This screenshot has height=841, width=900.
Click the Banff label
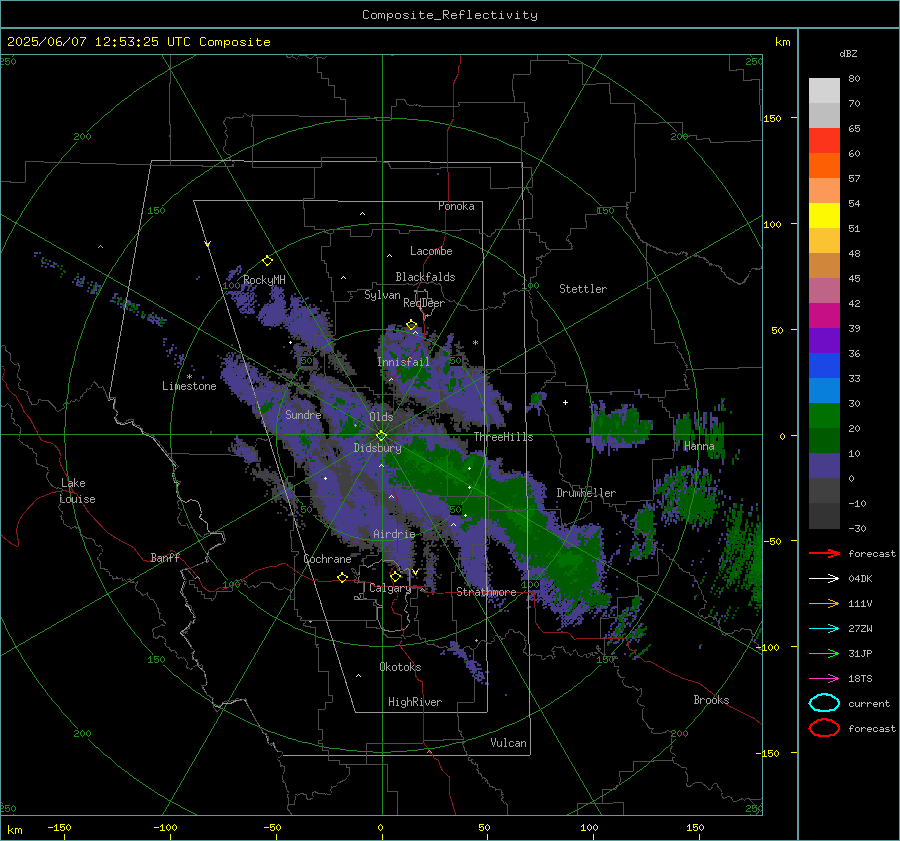click(165, 557)
